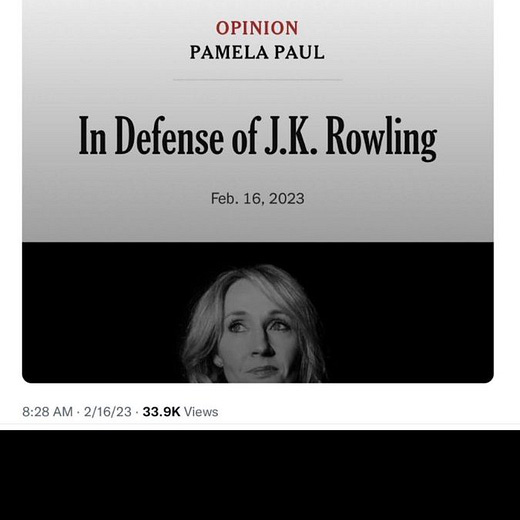This screenshot has width=520, height=520.
Task: Click the 2/16/23 tweet date
Action: click(107, 412)
